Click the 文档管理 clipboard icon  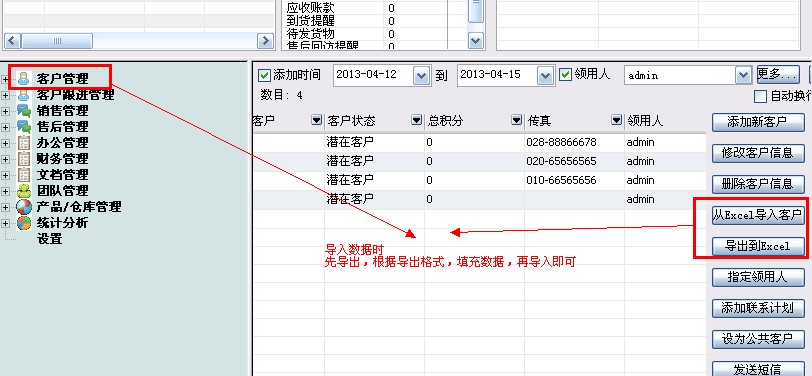[x=24, y=175]
